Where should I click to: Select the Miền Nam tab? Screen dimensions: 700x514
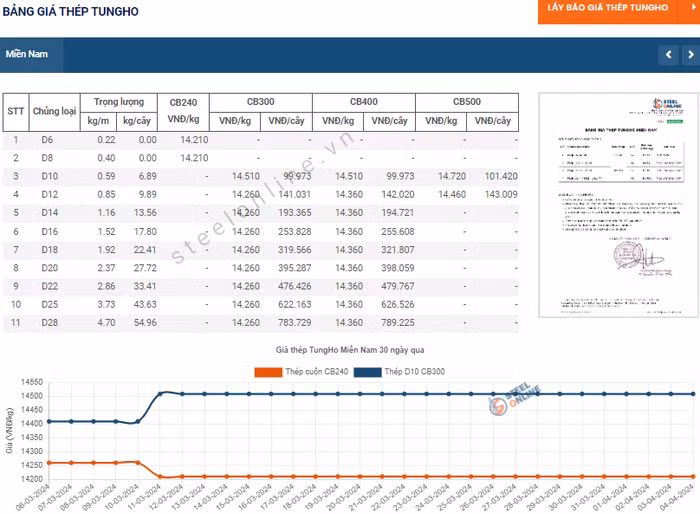tap(31, 54)
